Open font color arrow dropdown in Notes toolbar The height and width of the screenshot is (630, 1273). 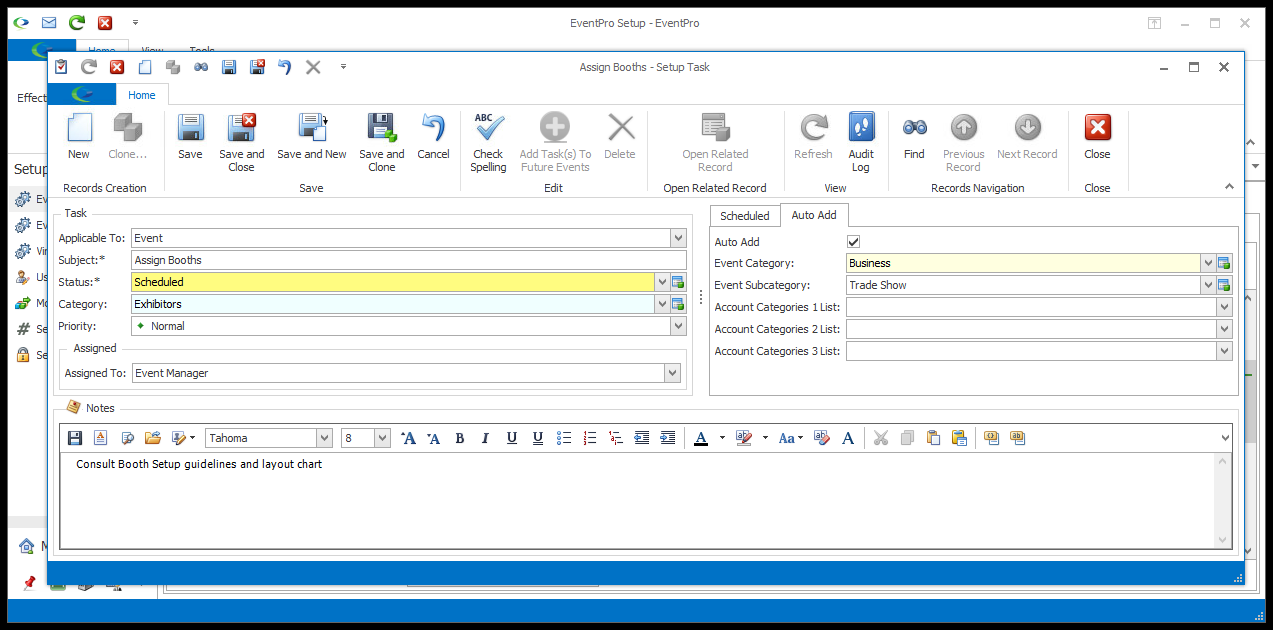click(x=722, y=438)
